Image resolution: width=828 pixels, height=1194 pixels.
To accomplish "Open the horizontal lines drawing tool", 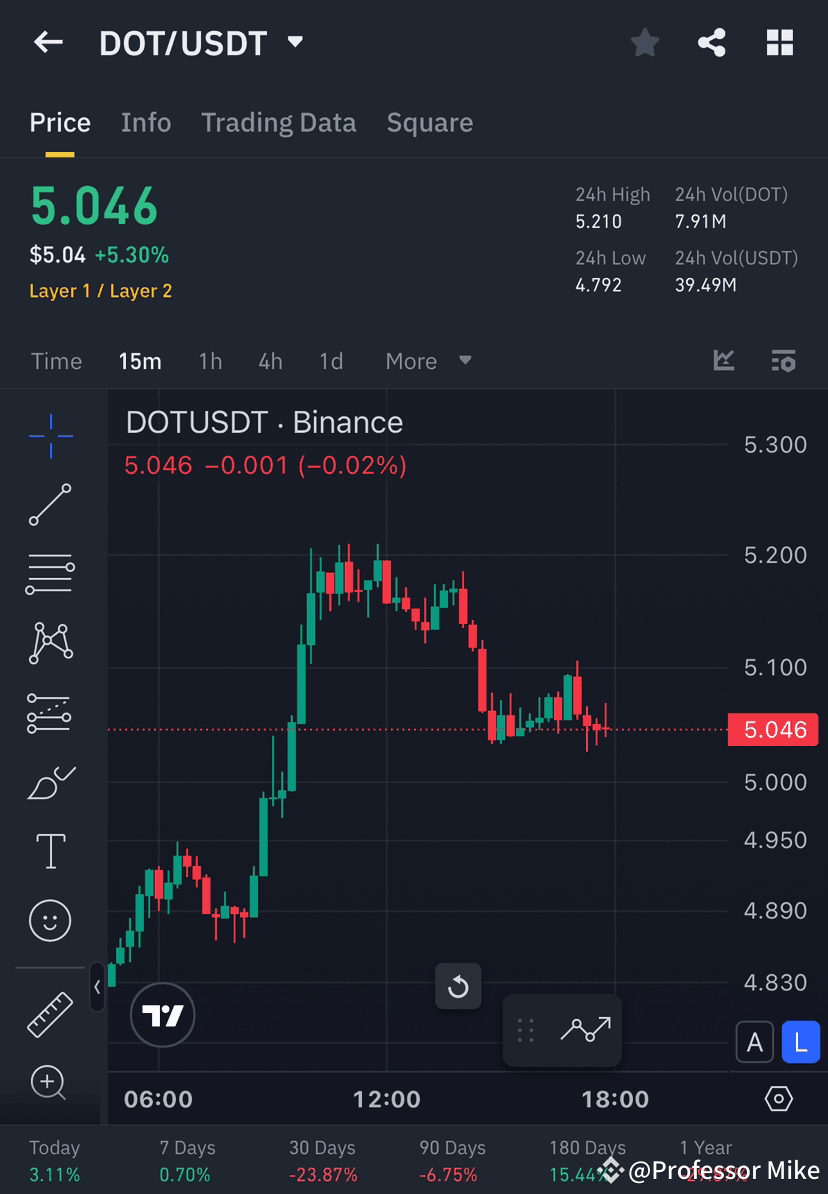I will point(50,573).
